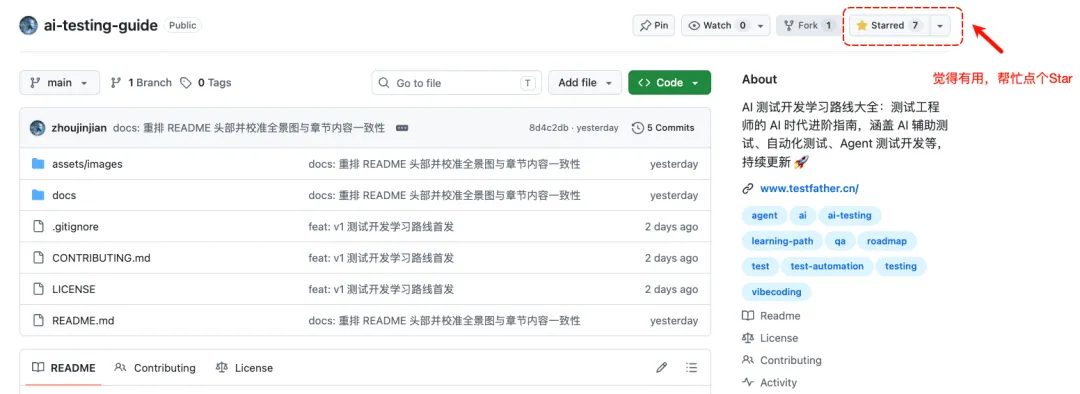
Task: Pin this repository with the Pin button
Action: click(654, 25)
